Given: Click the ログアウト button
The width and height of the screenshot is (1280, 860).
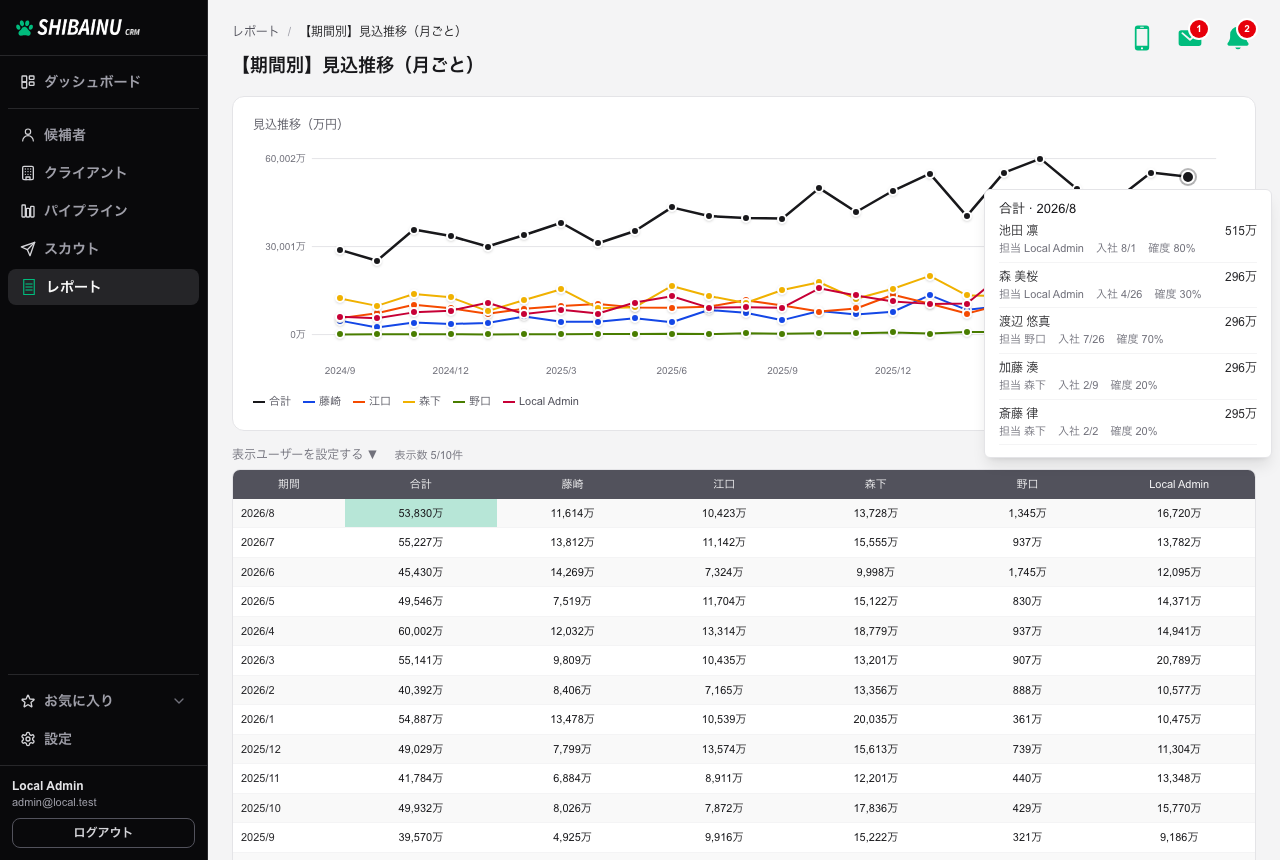Looking at the screenshot, I should (x=103, y=832).
